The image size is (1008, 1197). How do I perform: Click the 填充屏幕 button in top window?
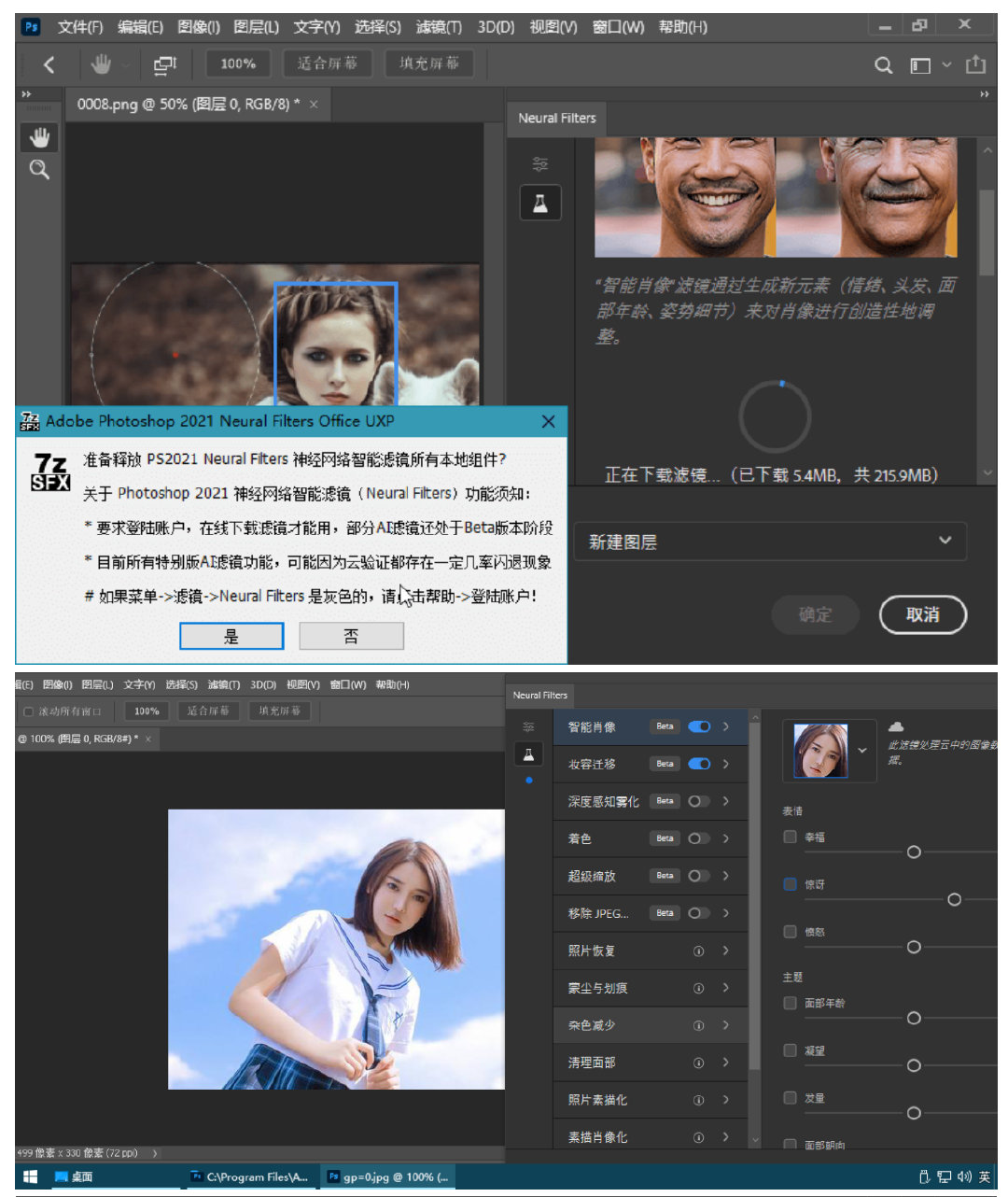click(x=429, y=63)
